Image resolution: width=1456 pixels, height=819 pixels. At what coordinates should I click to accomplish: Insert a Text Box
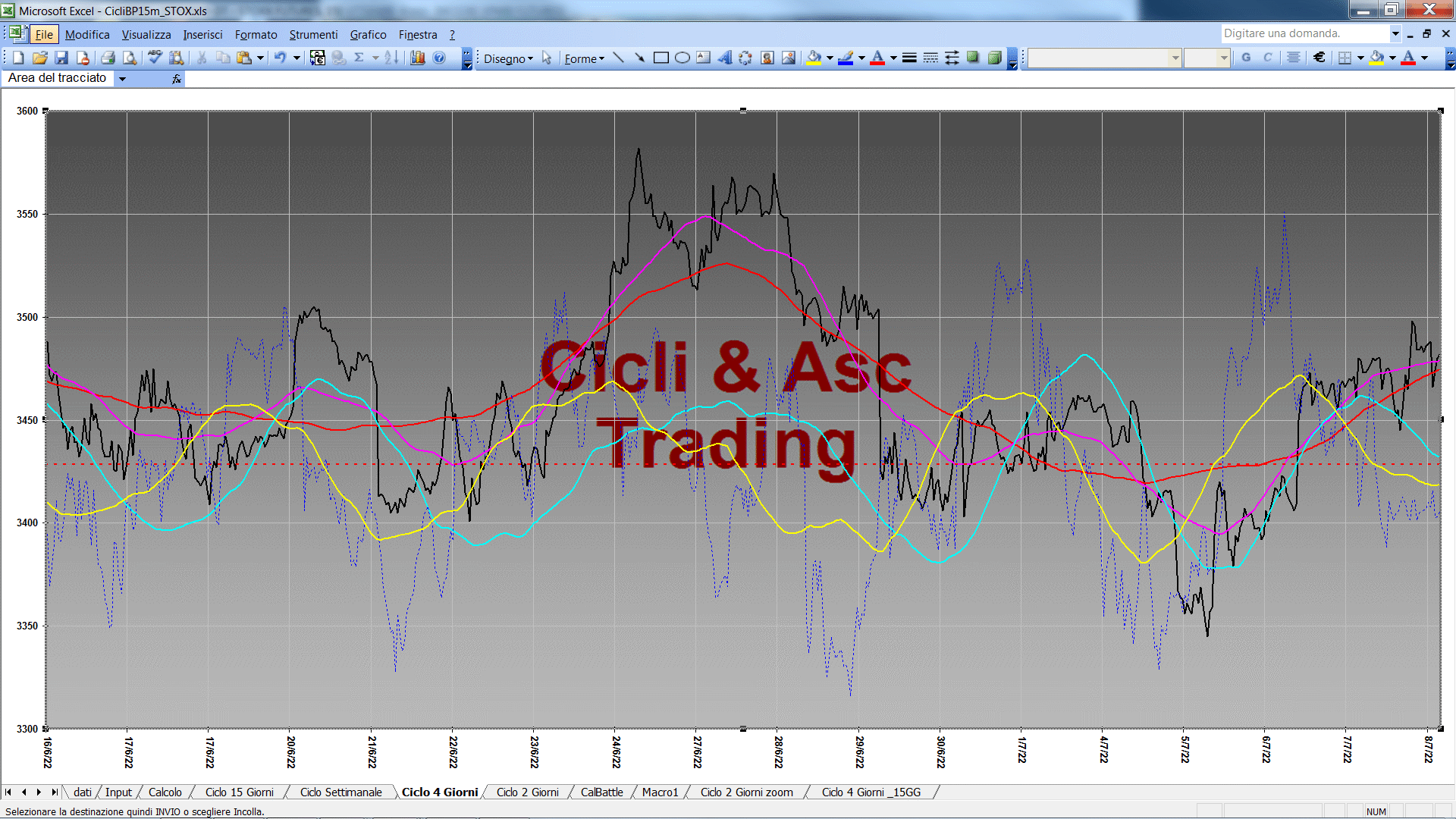(704, 58)
